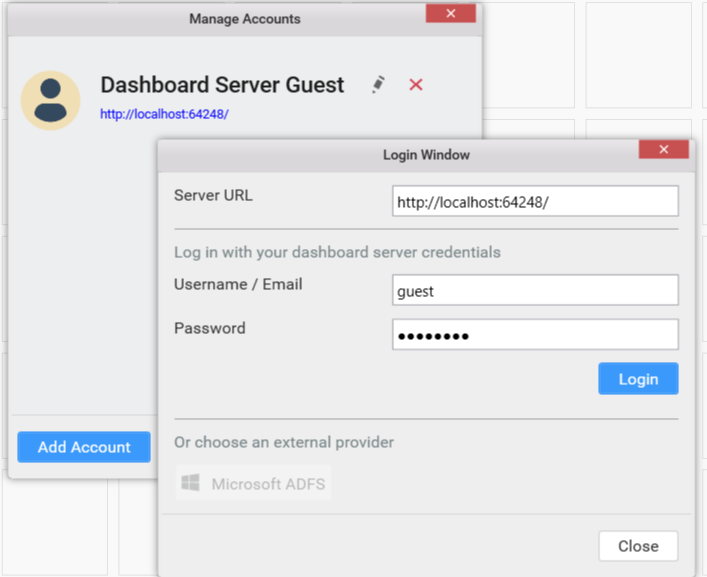Click the Login Window title bar
The height and width of the screenshot is (577, 707).
pyautogui.click(x=426, y=155)
